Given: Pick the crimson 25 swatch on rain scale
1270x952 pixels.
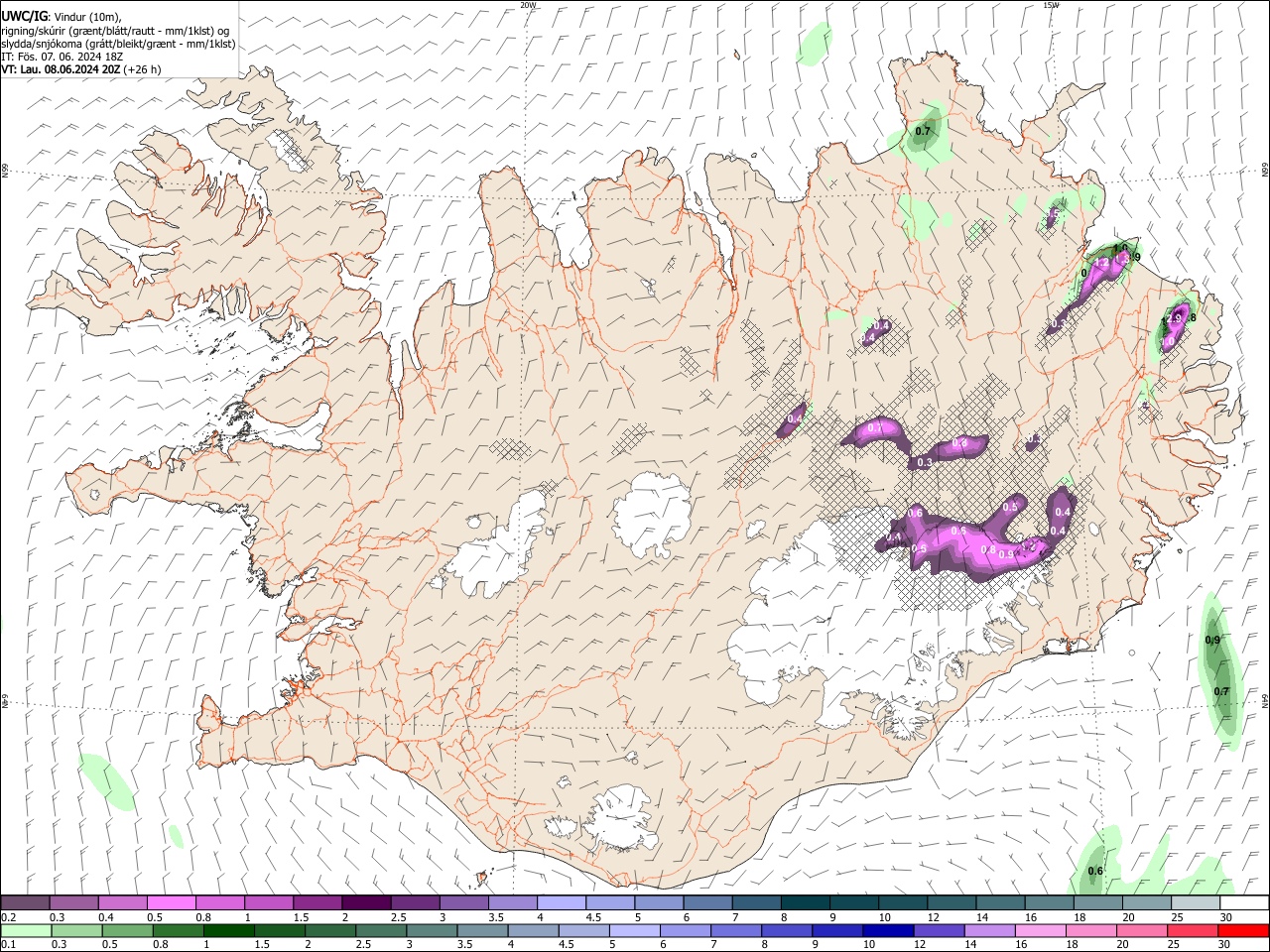Looking at the screenshot, I should [x=1193, y=930].
